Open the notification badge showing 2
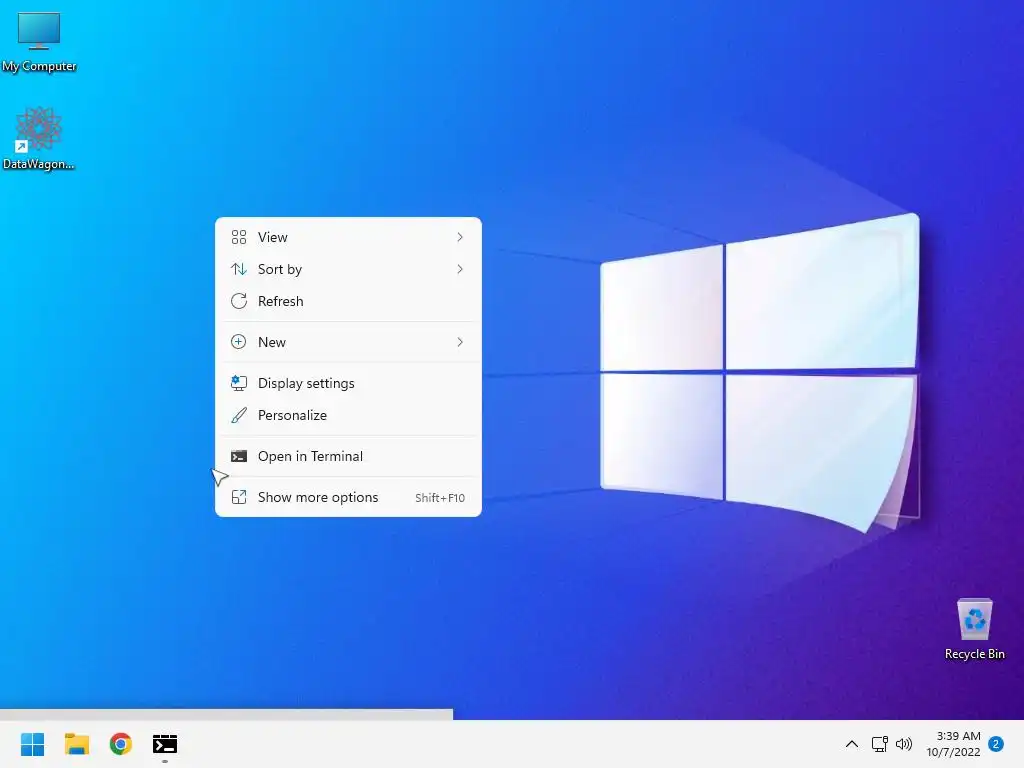The width and height of the screenshot is (1024, 768). click(x=996, y=744)
